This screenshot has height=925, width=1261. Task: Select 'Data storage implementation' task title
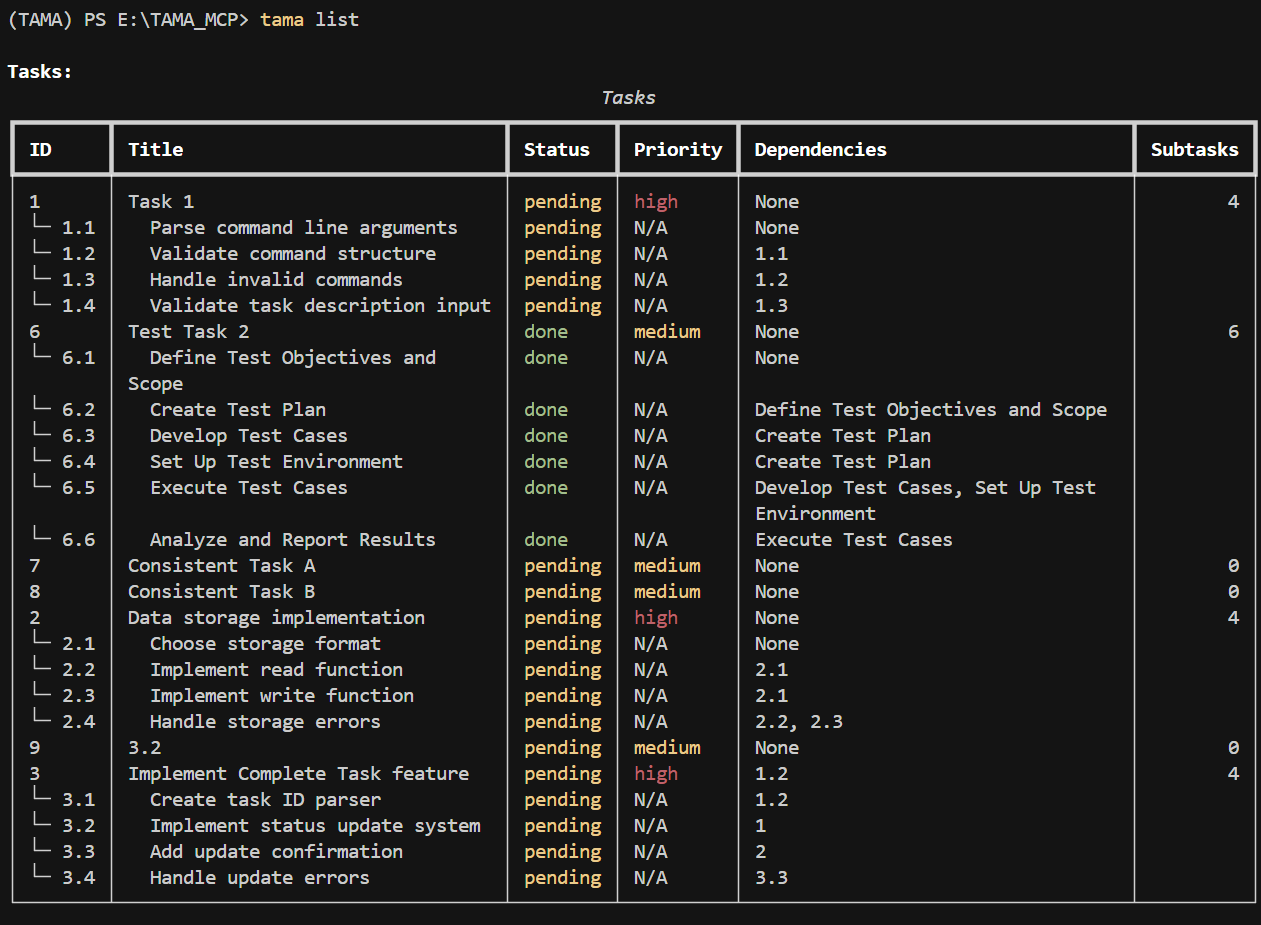(x=276, y=617)
